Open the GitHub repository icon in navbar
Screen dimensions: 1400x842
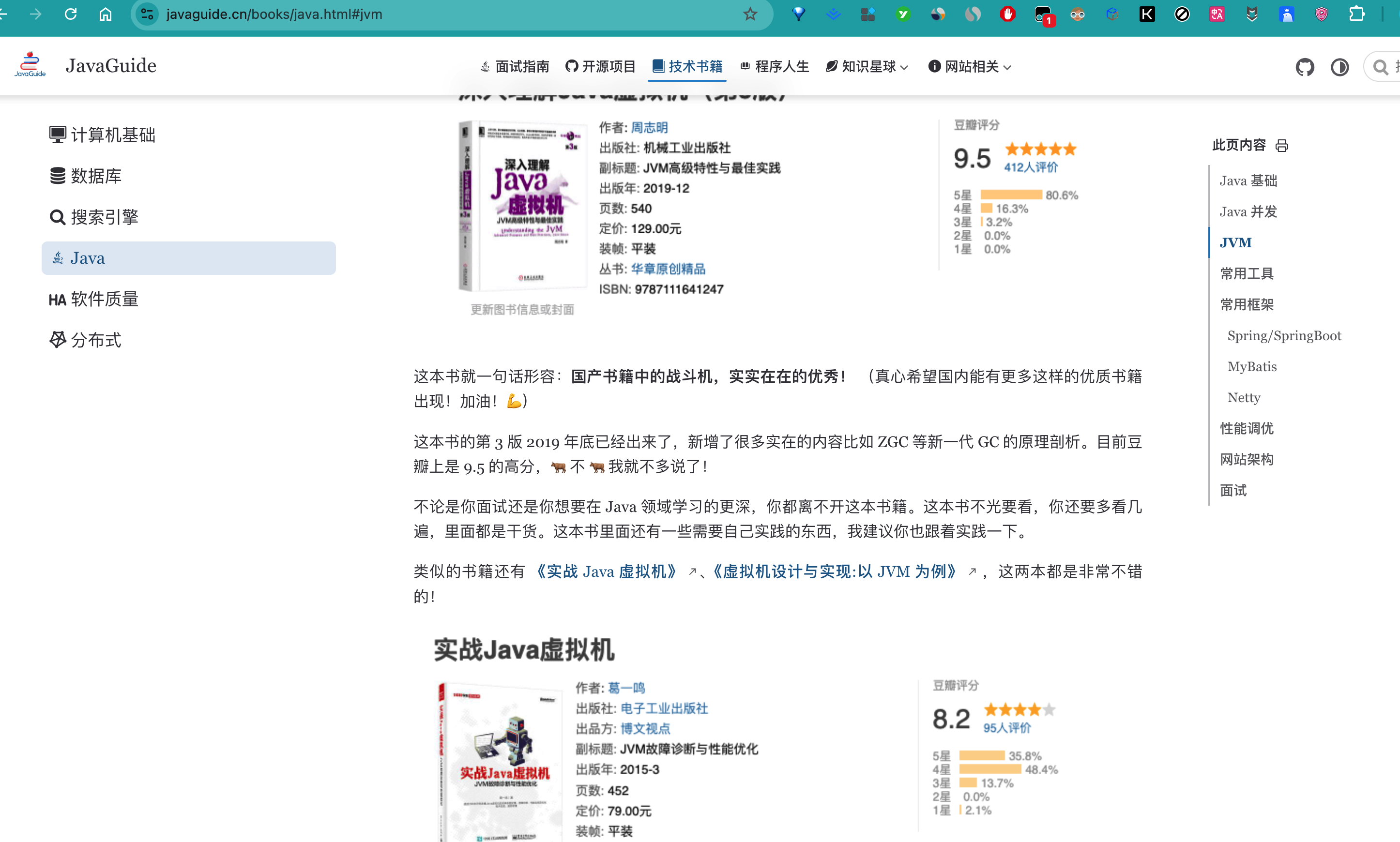[x=1305, y=67]
